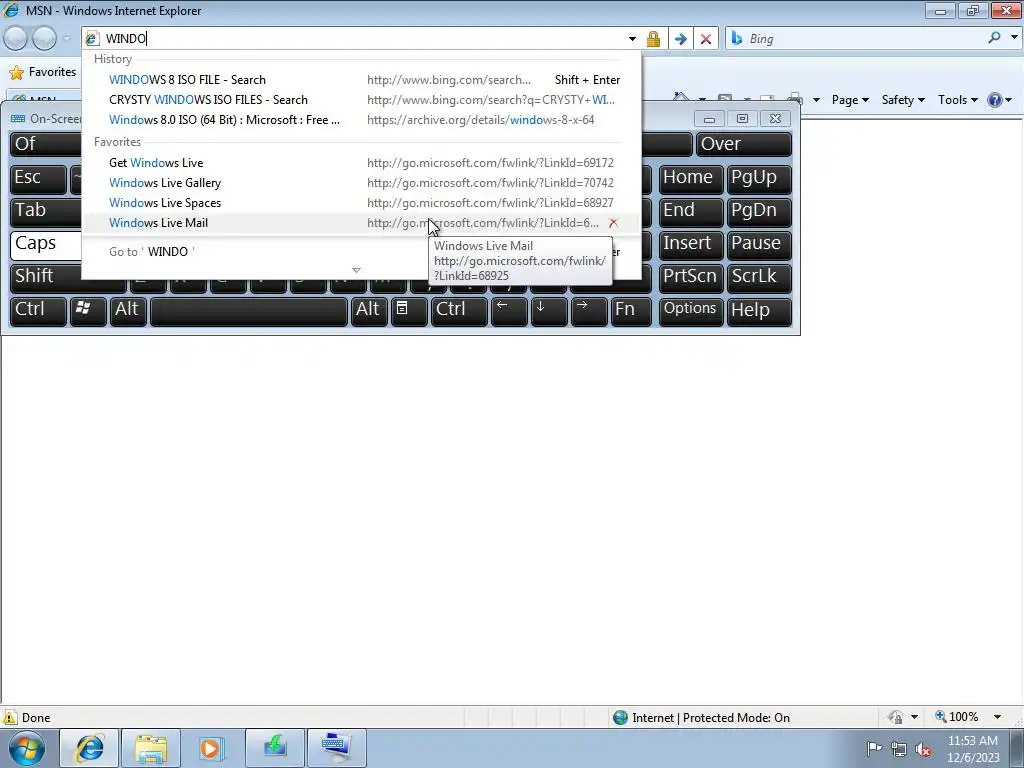Image resolution: width=1024 pixels, height=768 pixels.
Task: Click the Internet zone globe icon
Action: point(620,718)
